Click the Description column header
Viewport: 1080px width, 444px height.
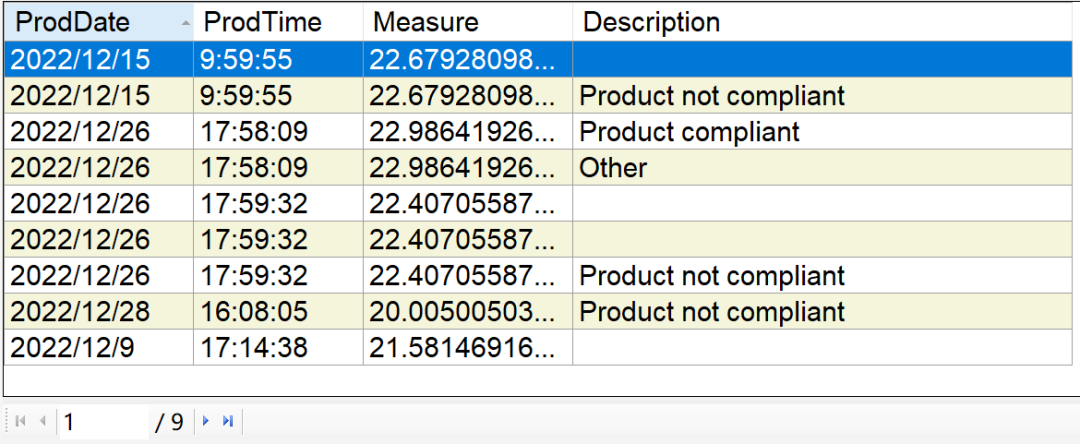click(651, 22)
